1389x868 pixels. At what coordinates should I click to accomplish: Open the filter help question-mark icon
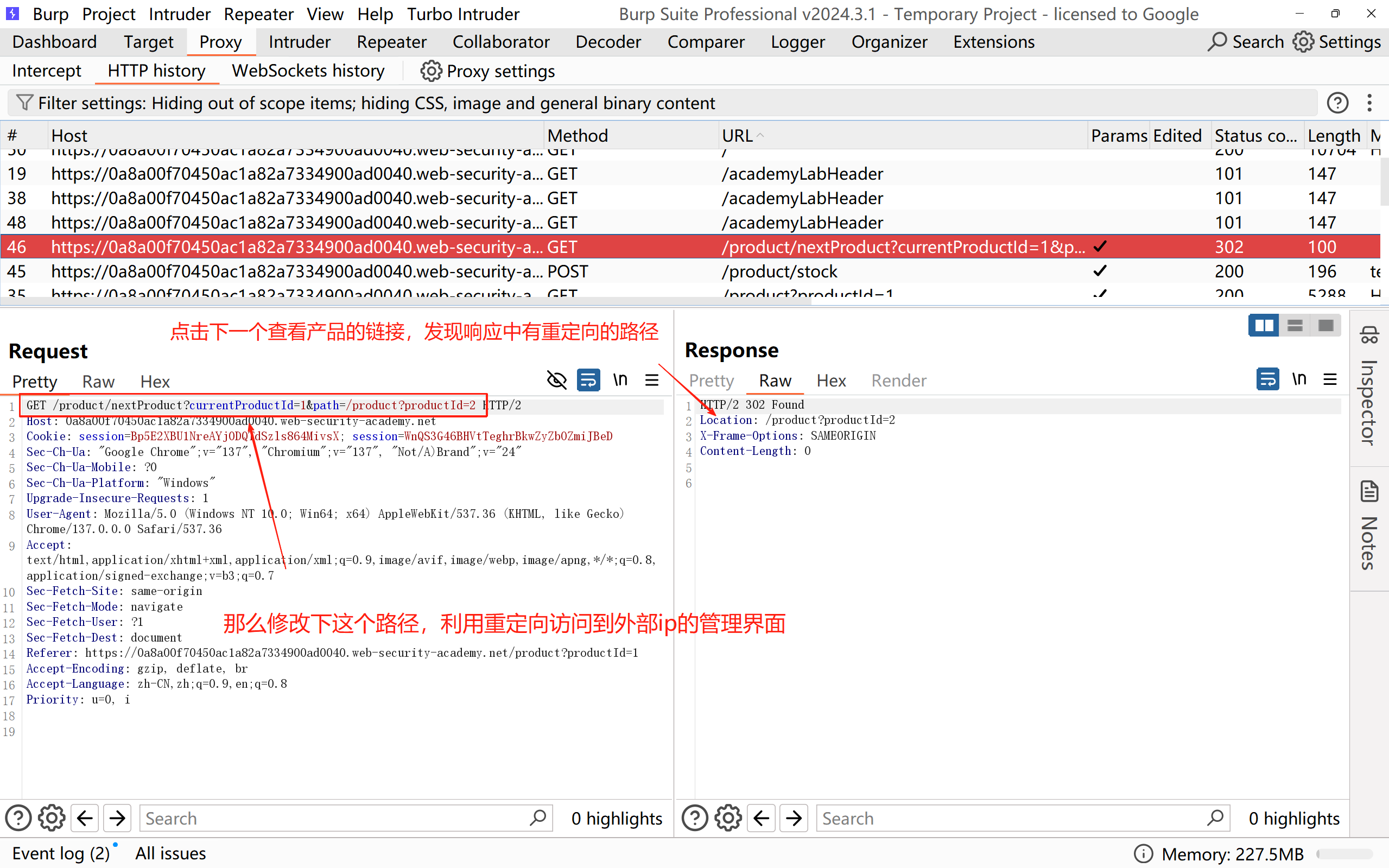1337,103
